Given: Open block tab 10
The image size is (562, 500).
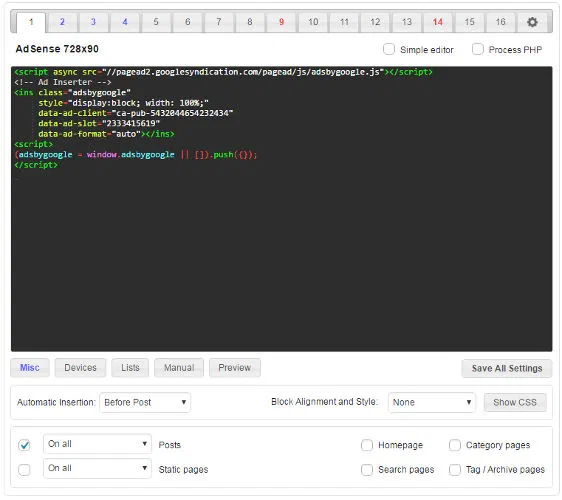Looking at the screenshot, I should pos(313,22).
